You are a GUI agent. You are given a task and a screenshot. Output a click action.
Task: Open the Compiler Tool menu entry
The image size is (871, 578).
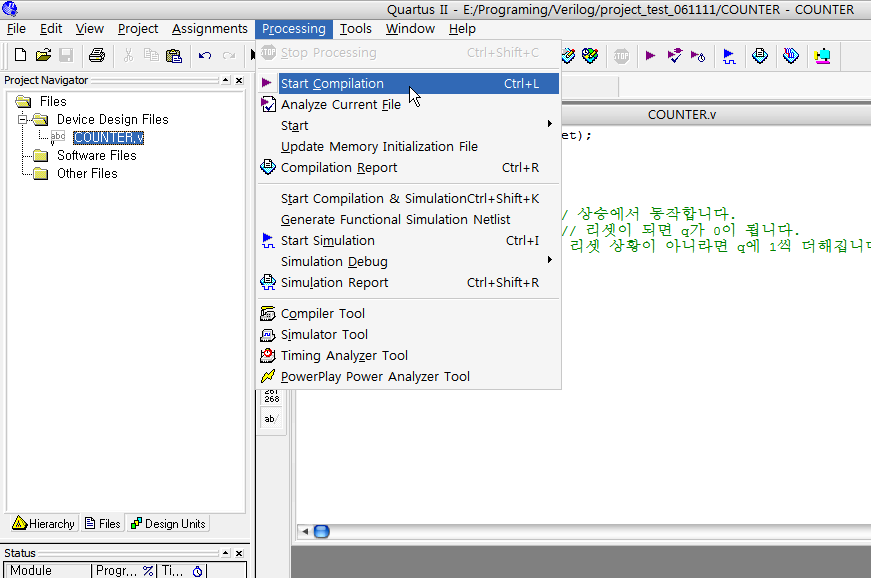tap(408, 314)
